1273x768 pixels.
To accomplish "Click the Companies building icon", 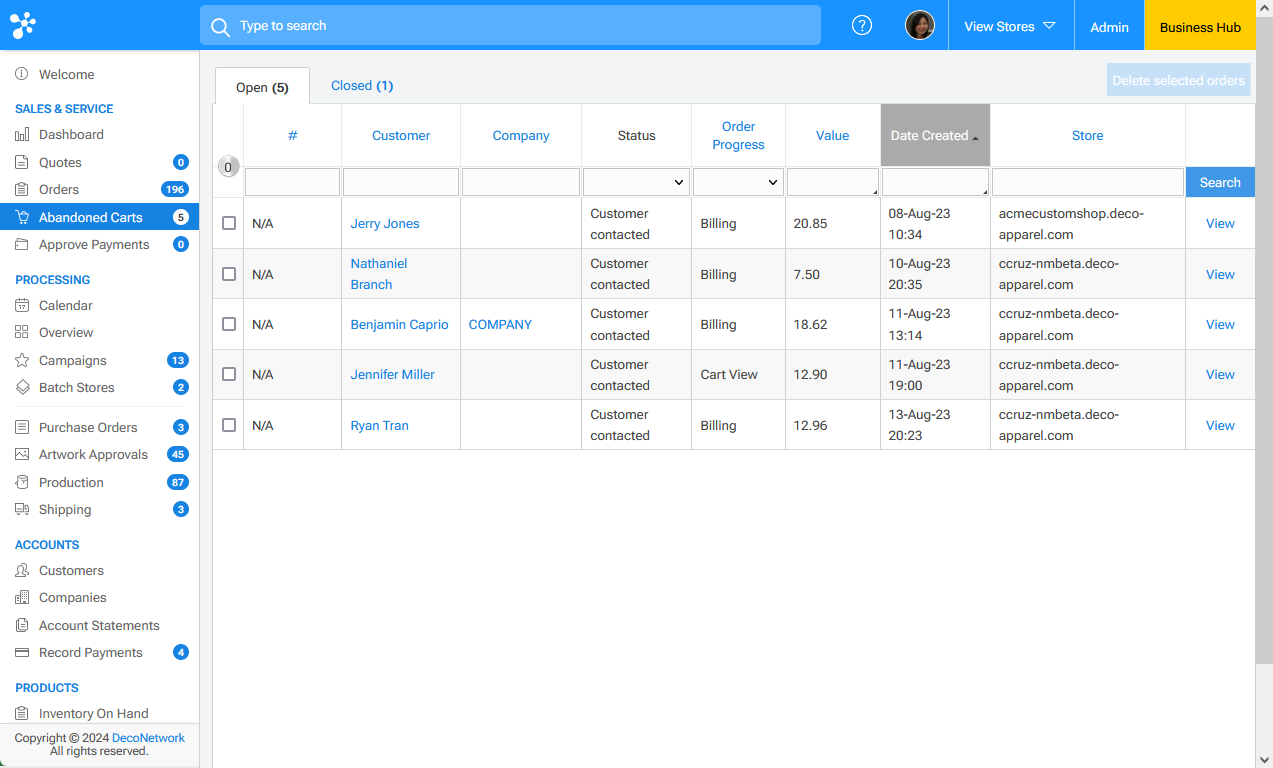I will pyautogui.click(x=22, y=598).
